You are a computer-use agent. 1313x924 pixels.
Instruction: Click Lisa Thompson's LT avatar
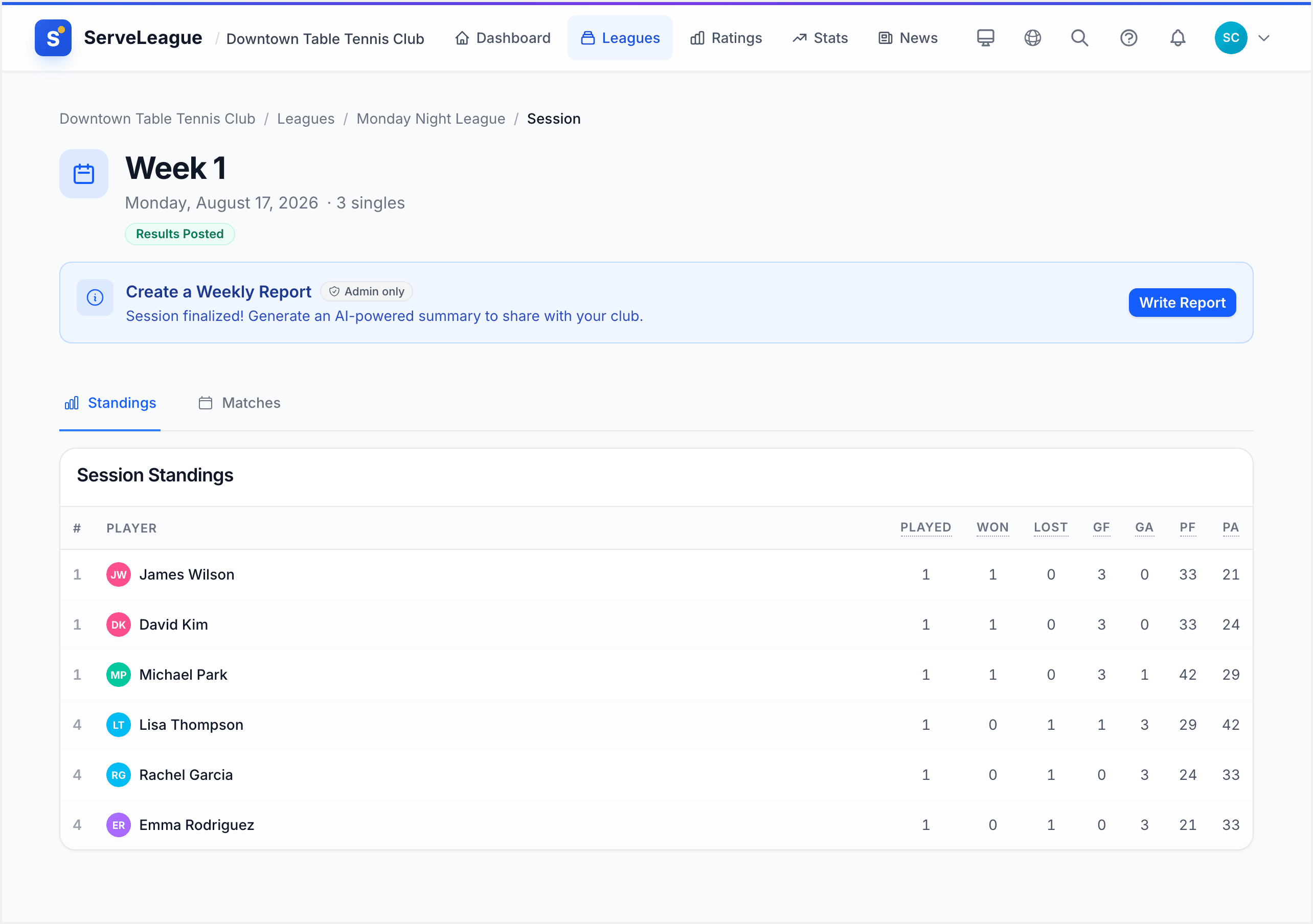tap(119, 725)
